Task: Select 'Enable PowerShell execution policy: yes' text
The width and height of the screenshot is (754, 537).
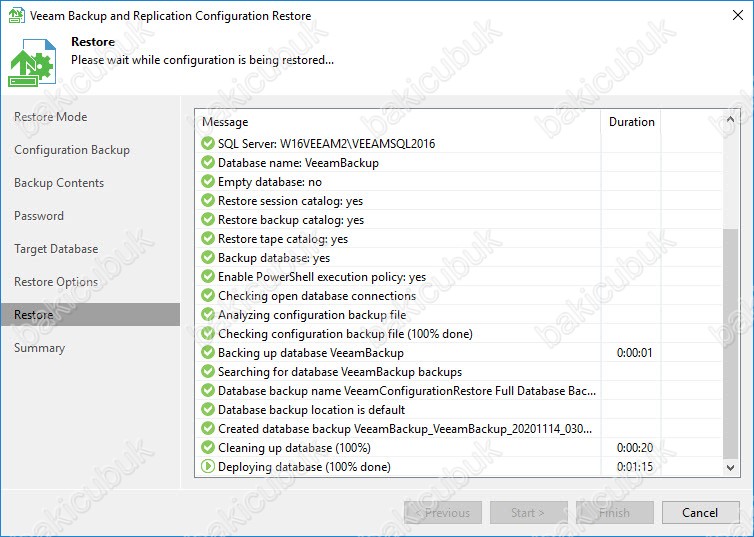Action: [322, 277]
